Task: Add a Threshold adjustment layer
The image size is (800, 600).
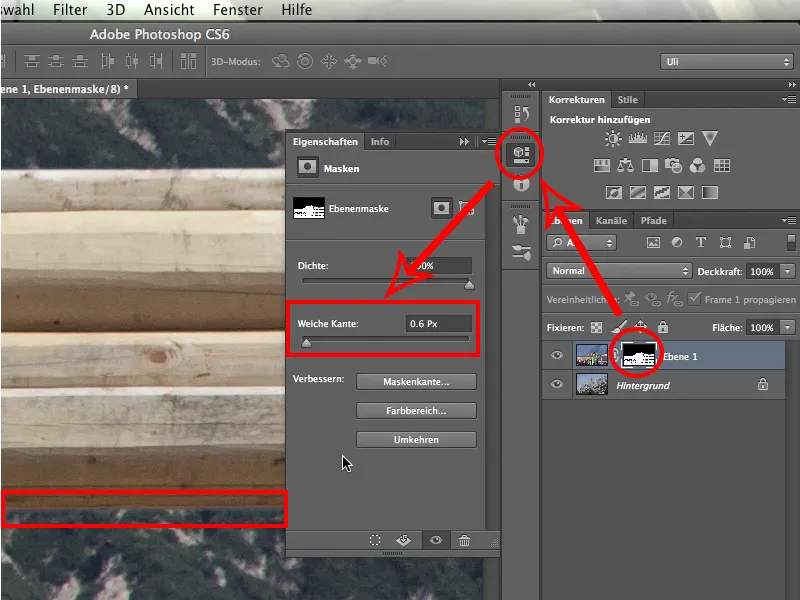Action: 662,192
